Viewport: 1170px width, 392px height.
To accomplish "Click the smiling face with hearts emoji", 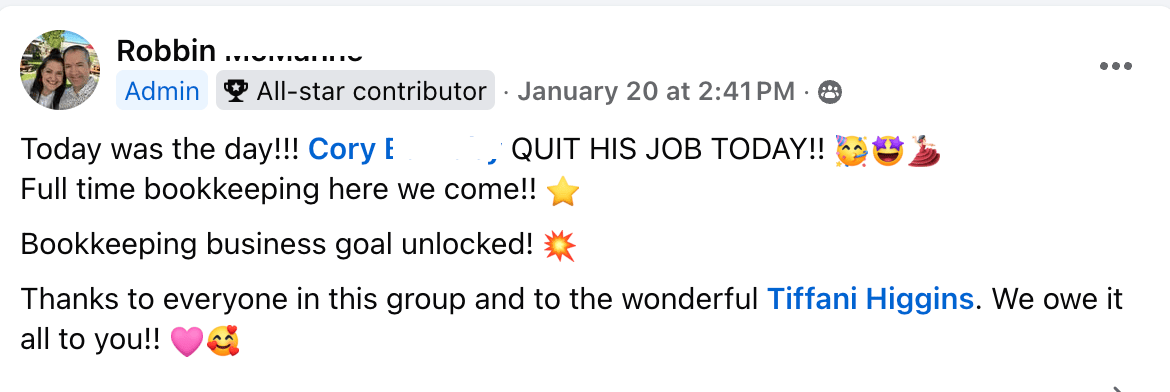I will (x=223, y=341).
